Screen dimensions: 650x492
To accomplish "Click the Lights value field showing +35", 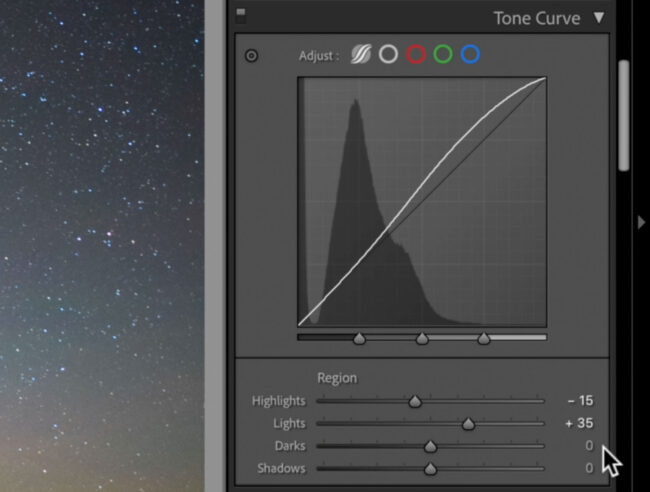I will point(579,423).
